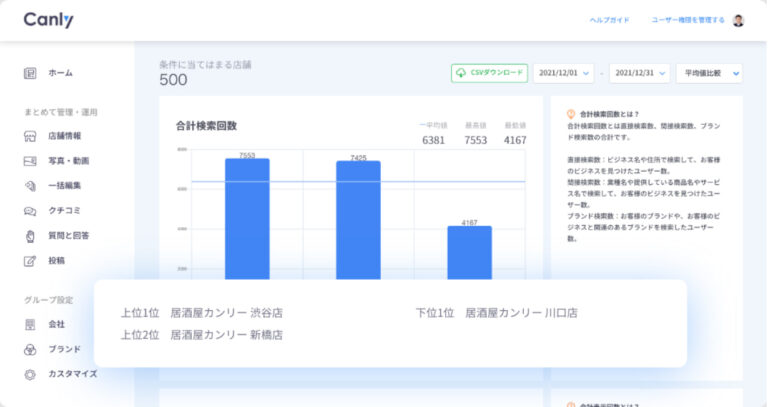Viewport: 768px width, 407px height.
Task: Click the 質問と回答 Q&A icon
Action: point(30,236)
